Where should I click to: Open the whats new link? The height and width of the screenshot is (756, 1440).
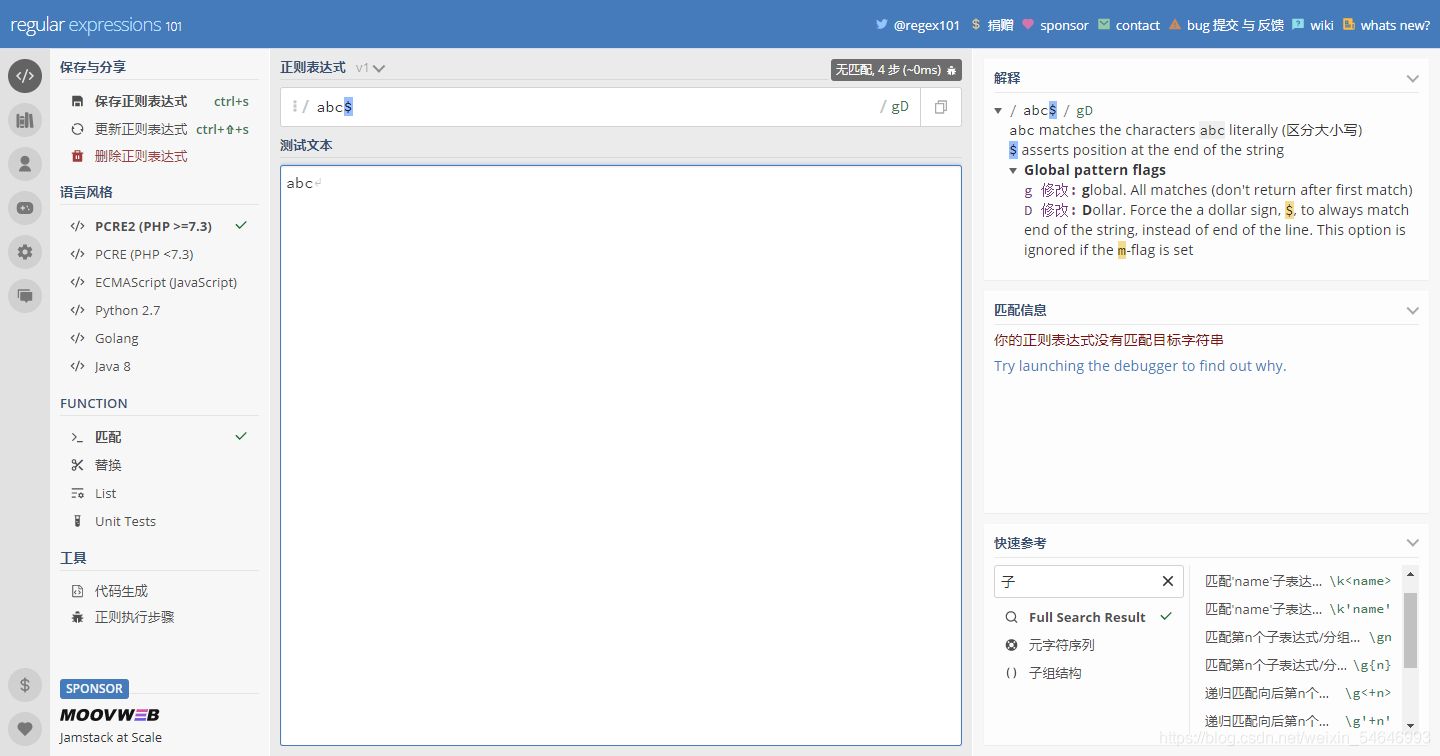[x=1386, y=25]
